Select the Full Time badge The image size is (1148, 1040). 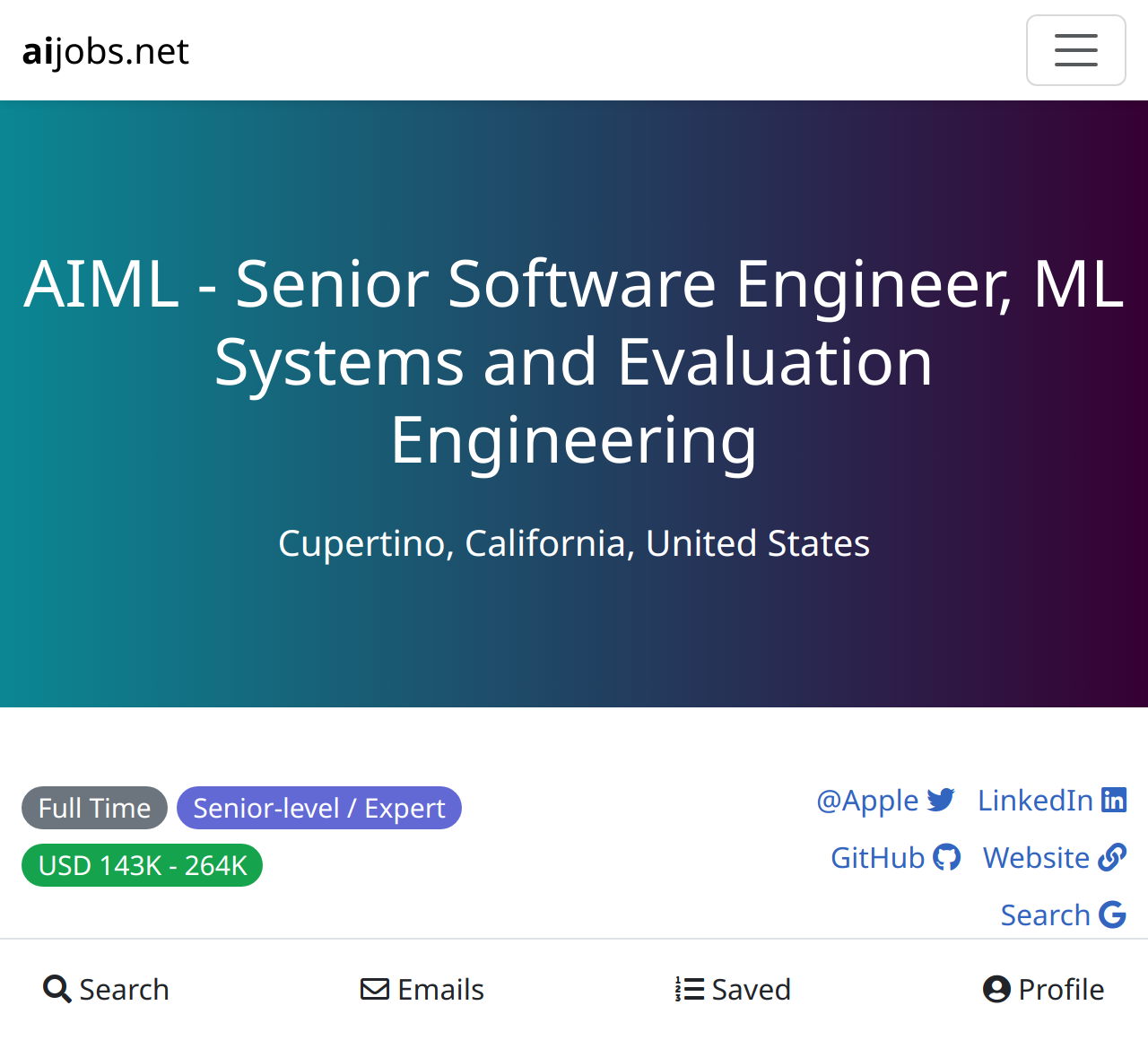tap(94, 808)
